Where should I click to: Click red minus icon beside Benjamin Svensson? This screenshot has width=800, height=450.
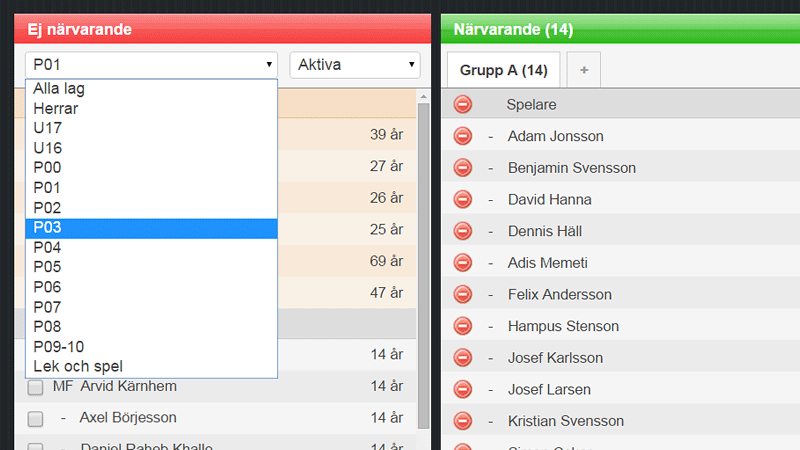pyautogui.click(x=463, y=168)
